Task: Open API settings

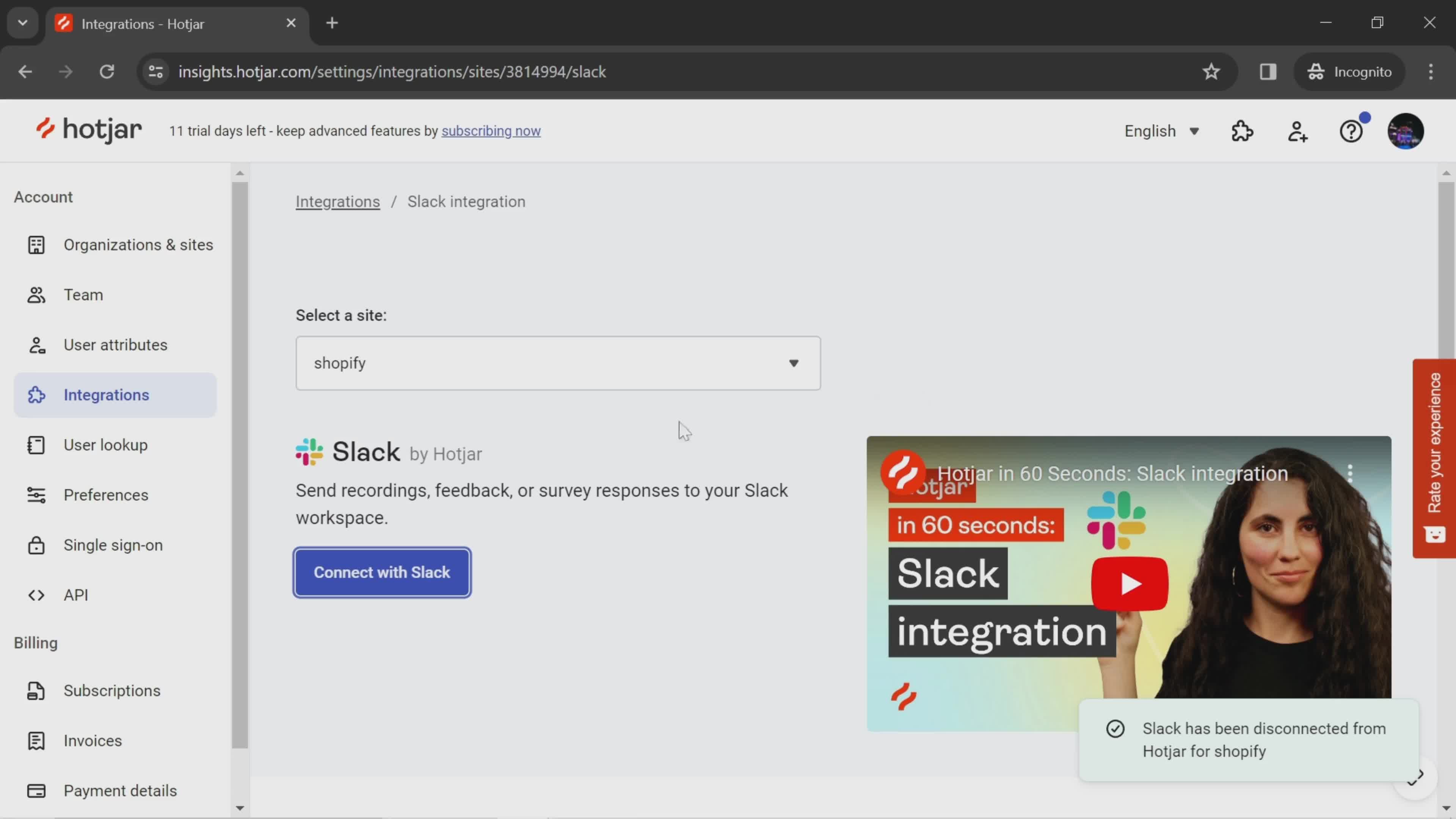Action: [115, 595]
